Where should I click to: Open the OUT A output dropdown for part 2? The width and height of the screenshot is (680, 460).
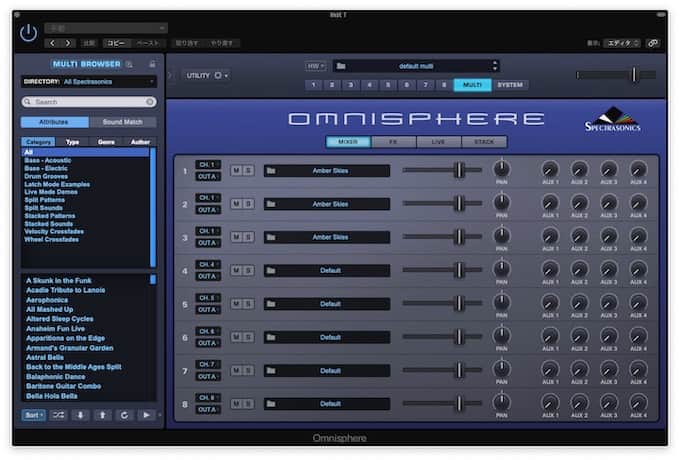click(208, 210)
